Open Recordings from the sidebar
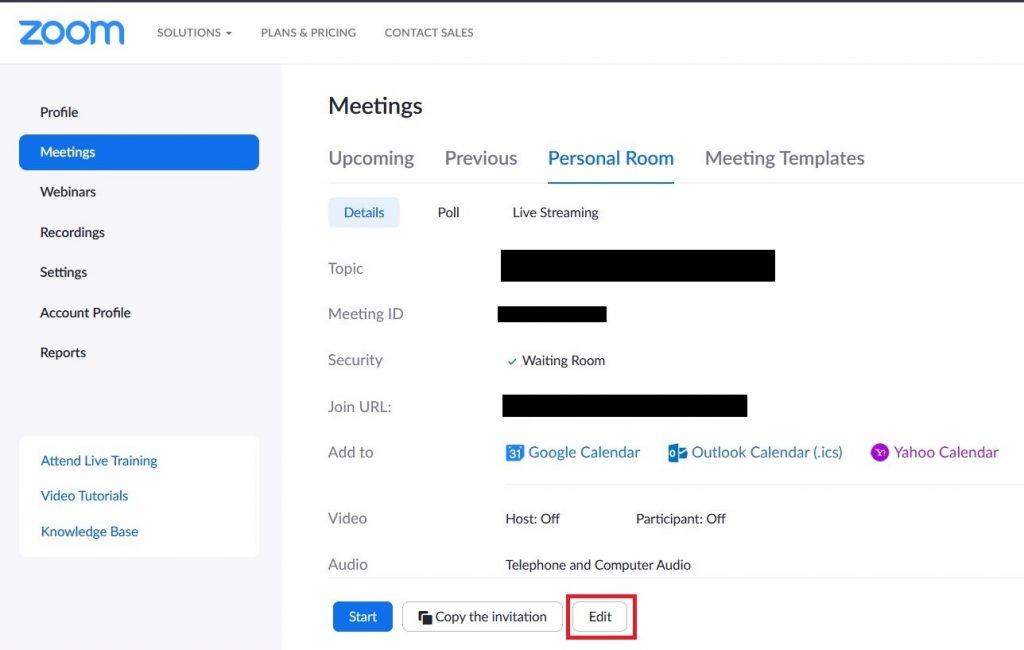The width and height of the screenshot is (1024, 650). 72,233
